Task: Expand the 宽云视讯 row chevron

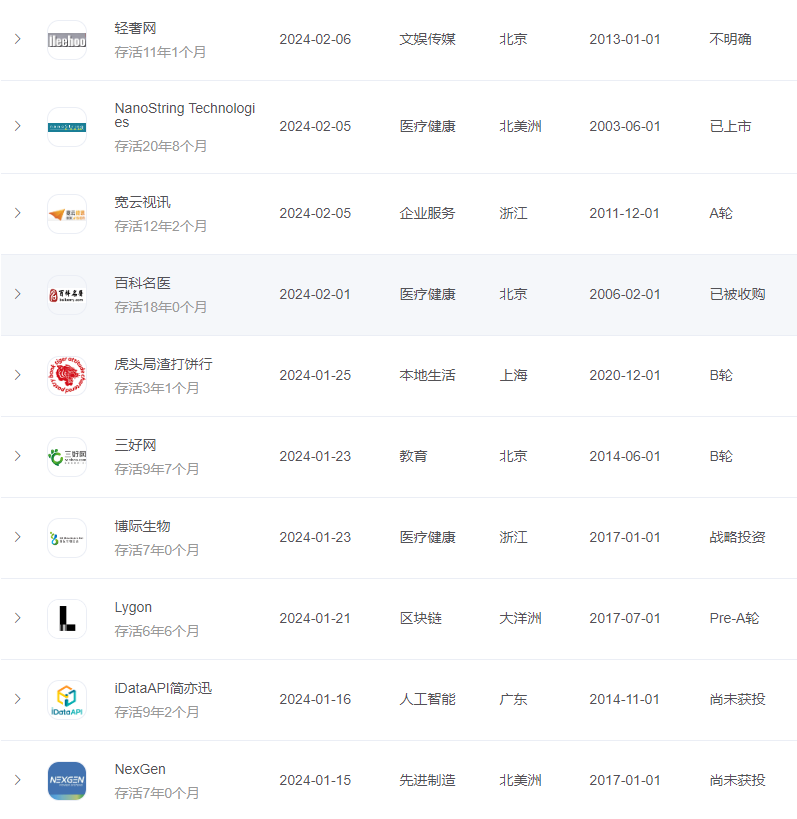Action: click(x=18, y=213)
